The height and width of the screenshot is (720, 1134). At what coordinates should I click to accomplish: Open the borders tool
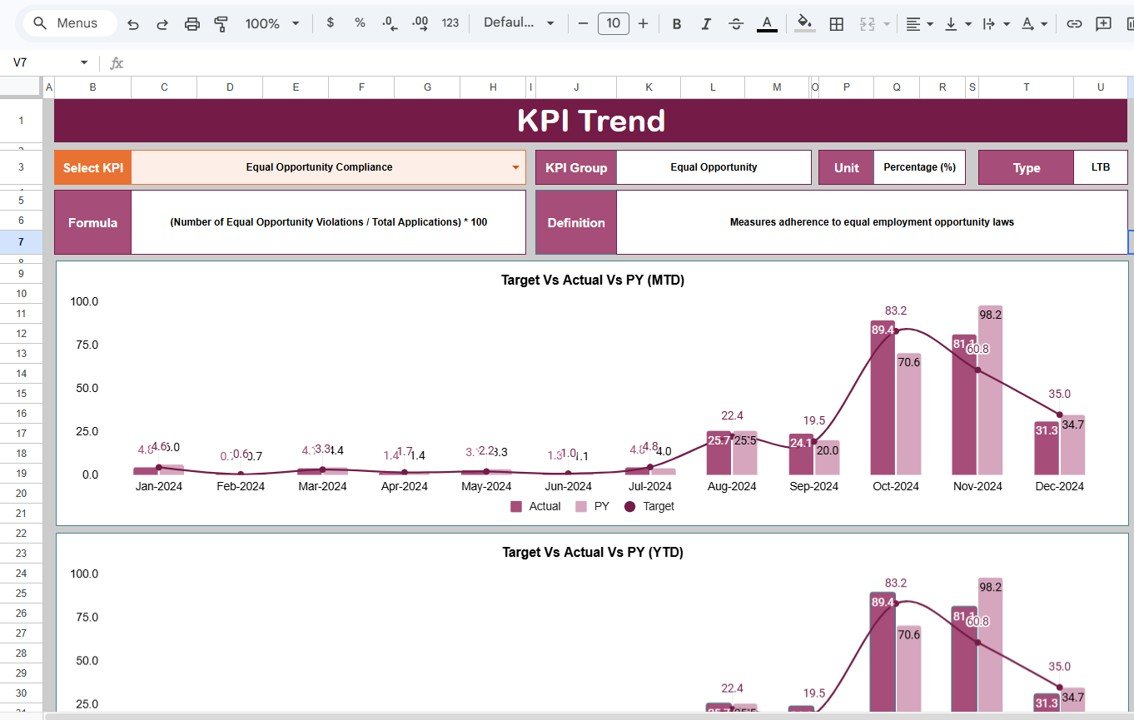(x=836, y=22)
